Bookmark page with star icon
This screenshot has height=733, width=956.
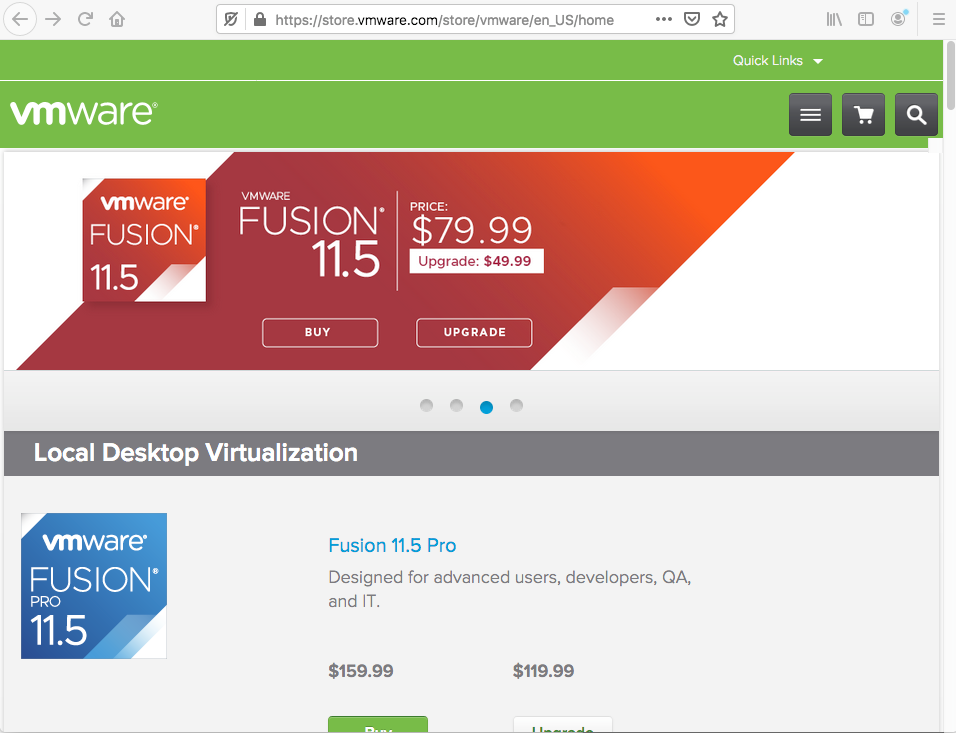[x=719, y=19]
